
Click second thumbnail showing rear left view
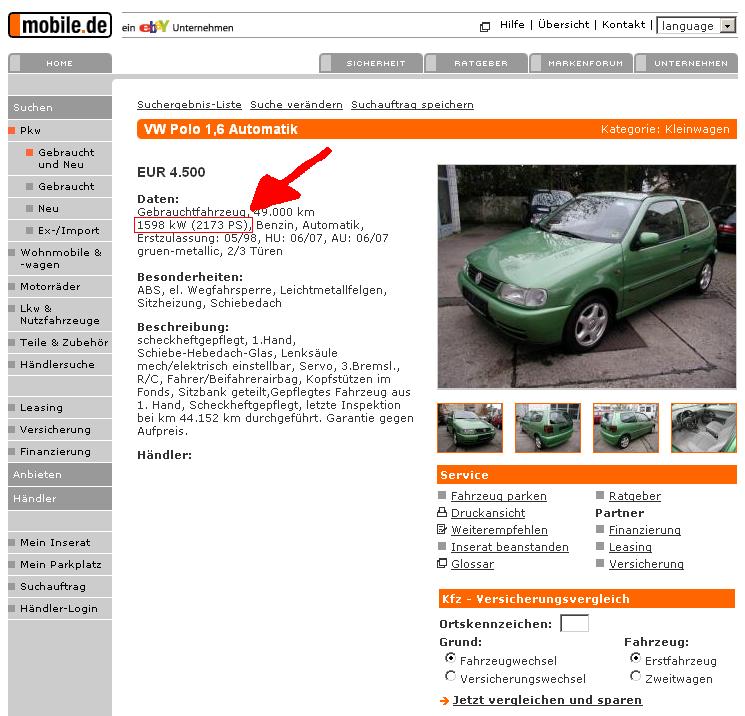(x=548, y=428)
